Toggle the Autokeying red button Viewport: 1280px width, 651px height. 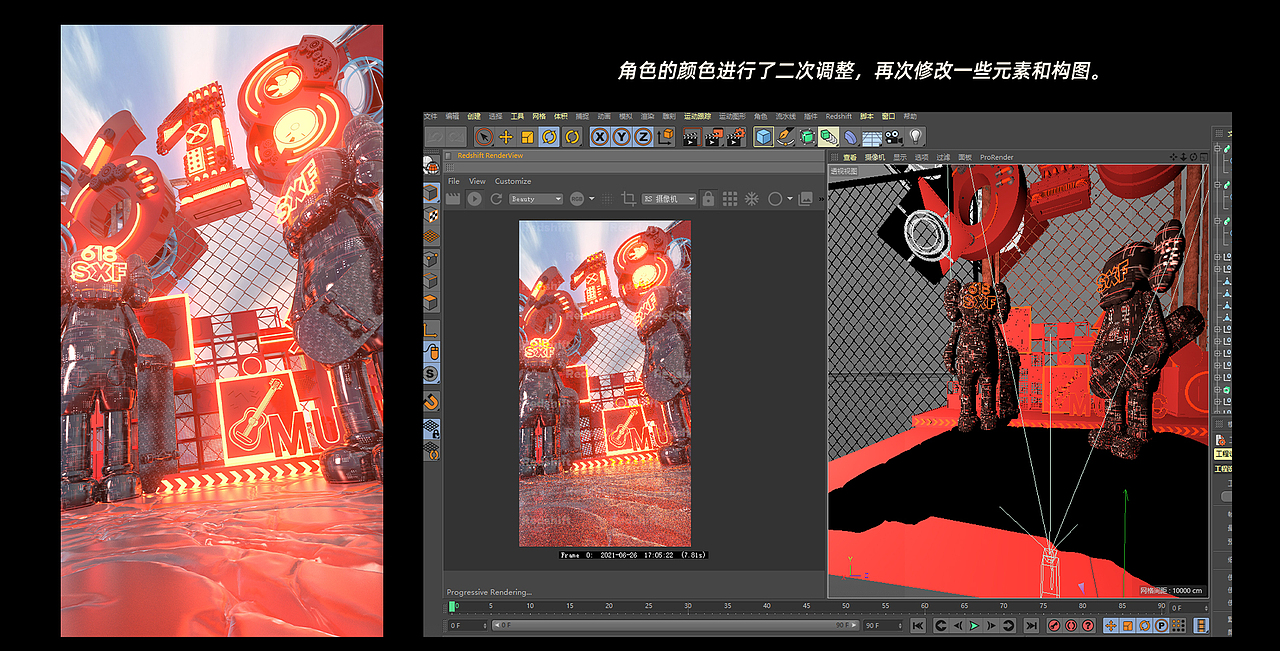[1071, 625]
